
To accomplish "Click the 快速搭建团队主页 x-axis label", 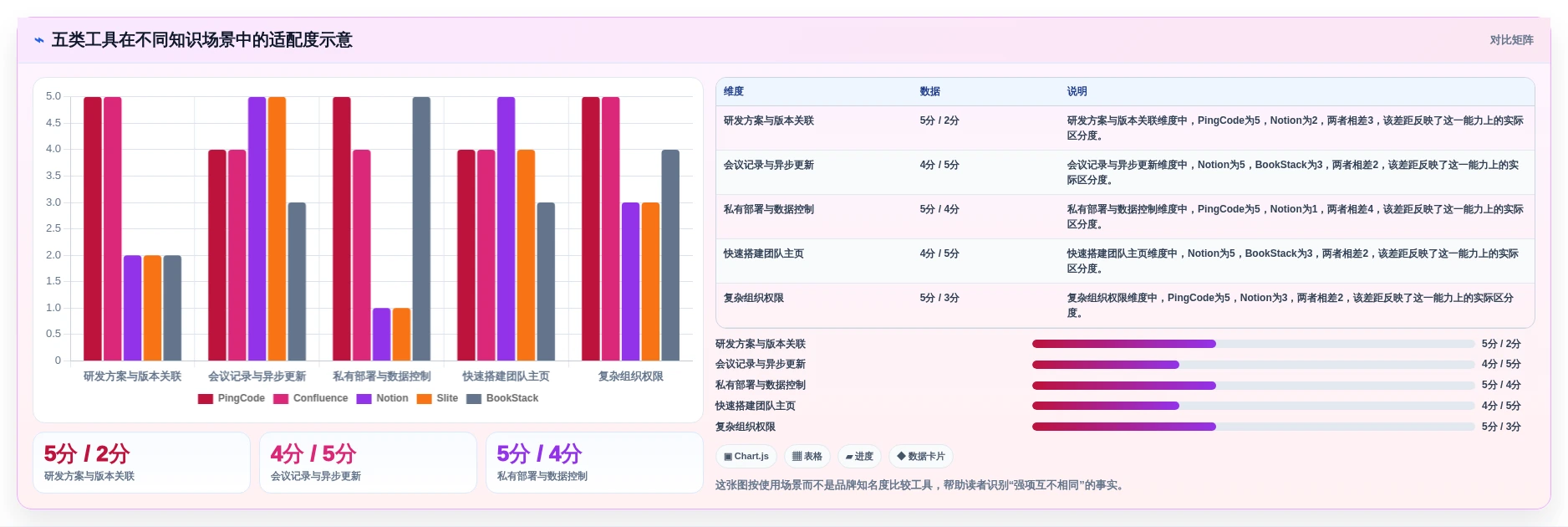I will click(506, 376).
